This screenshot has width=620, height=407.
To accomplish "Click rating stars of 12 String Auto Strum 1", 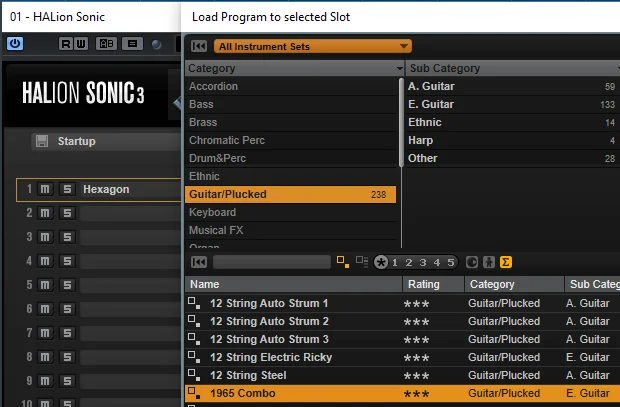I will pyautogui.click(x=416, y=304).
